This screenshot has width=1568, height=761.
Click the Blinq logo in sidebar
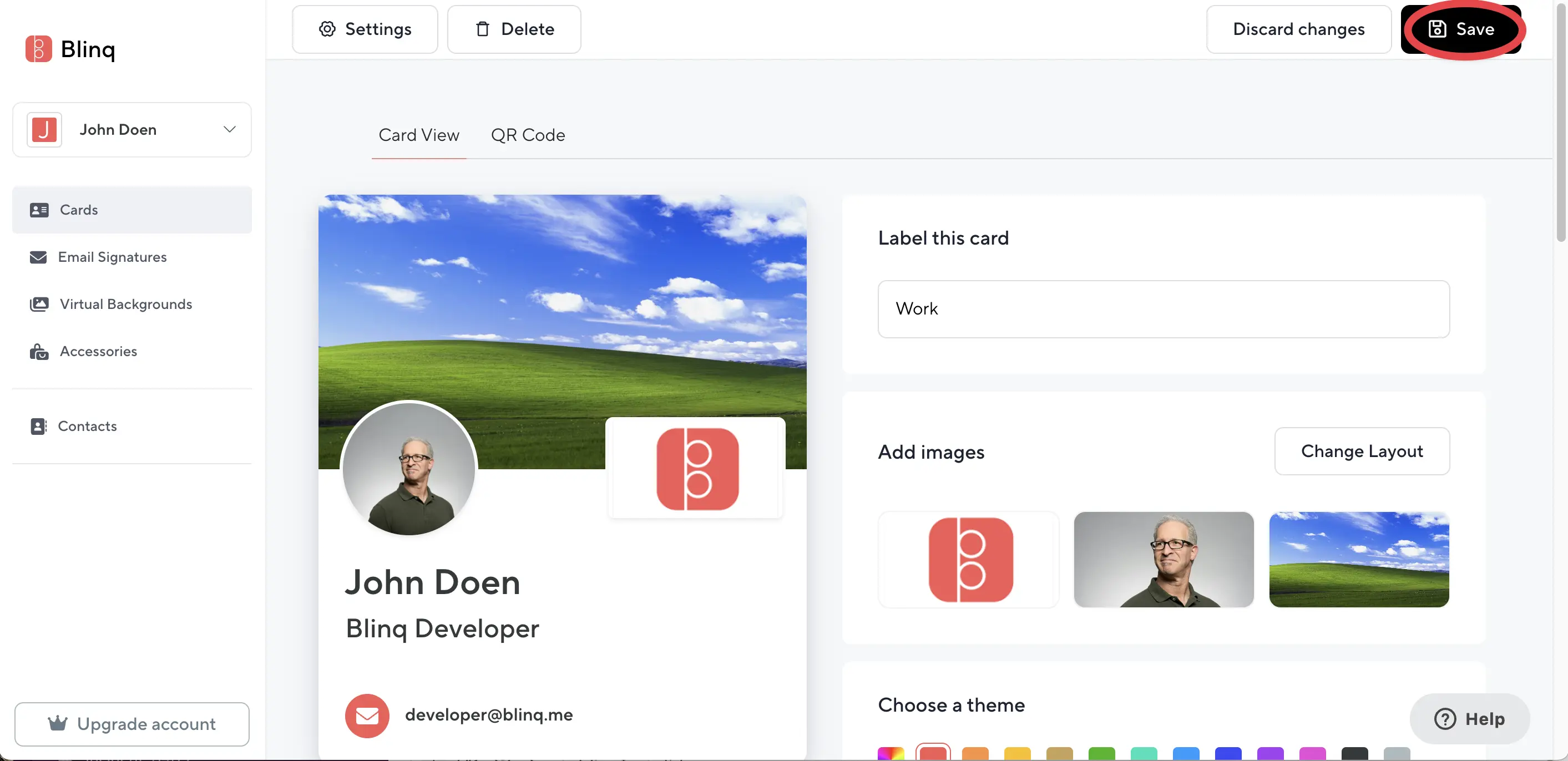tap(70, 49)
